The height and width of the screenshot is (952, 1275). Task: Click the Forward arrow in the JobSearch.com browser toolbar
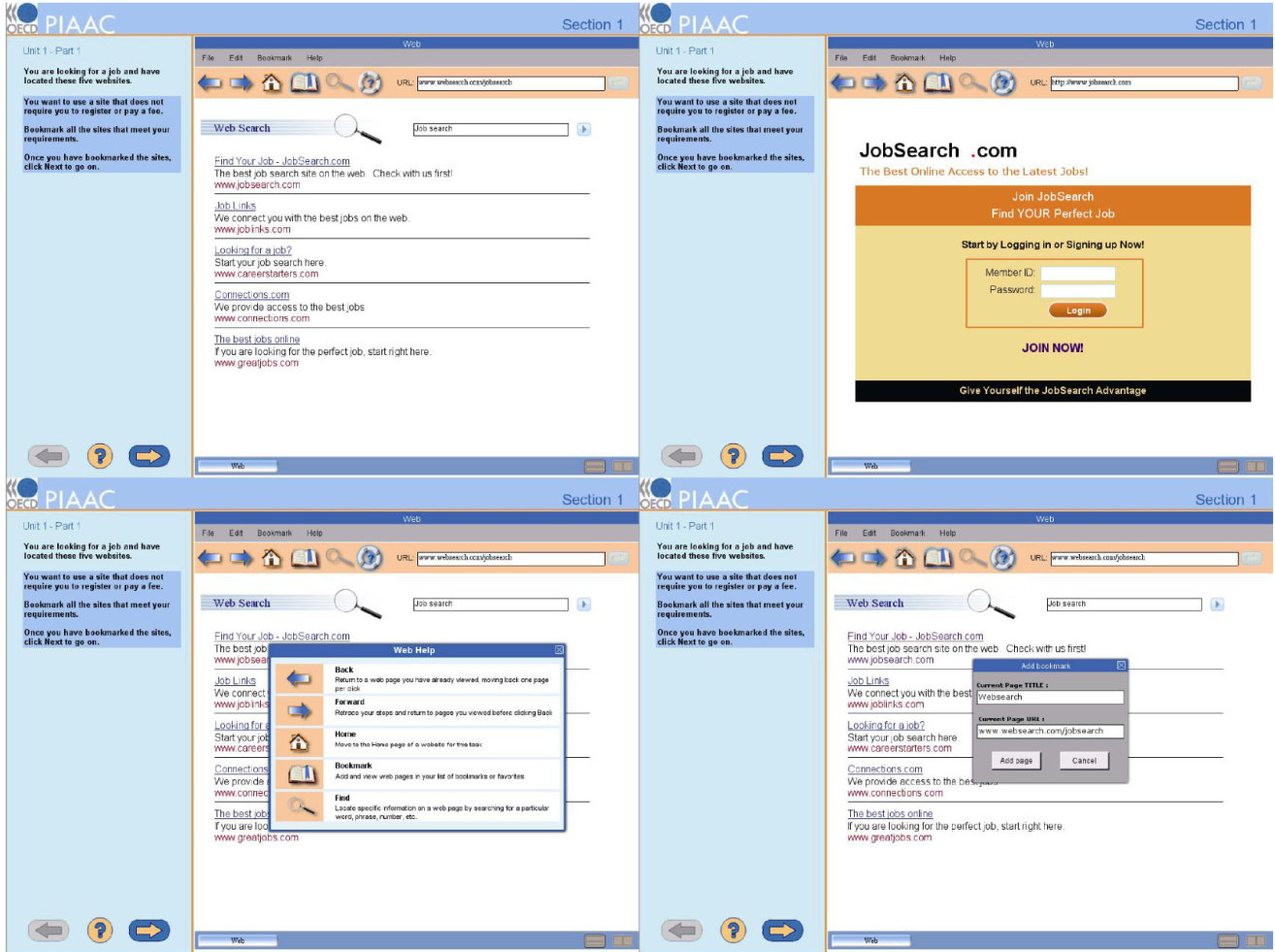pos(873,83)
